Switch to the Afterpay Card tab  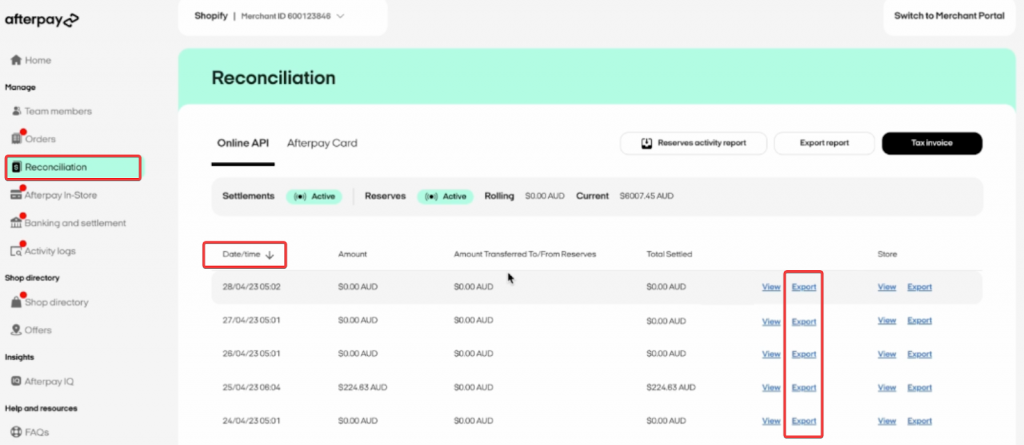point(322,143)
